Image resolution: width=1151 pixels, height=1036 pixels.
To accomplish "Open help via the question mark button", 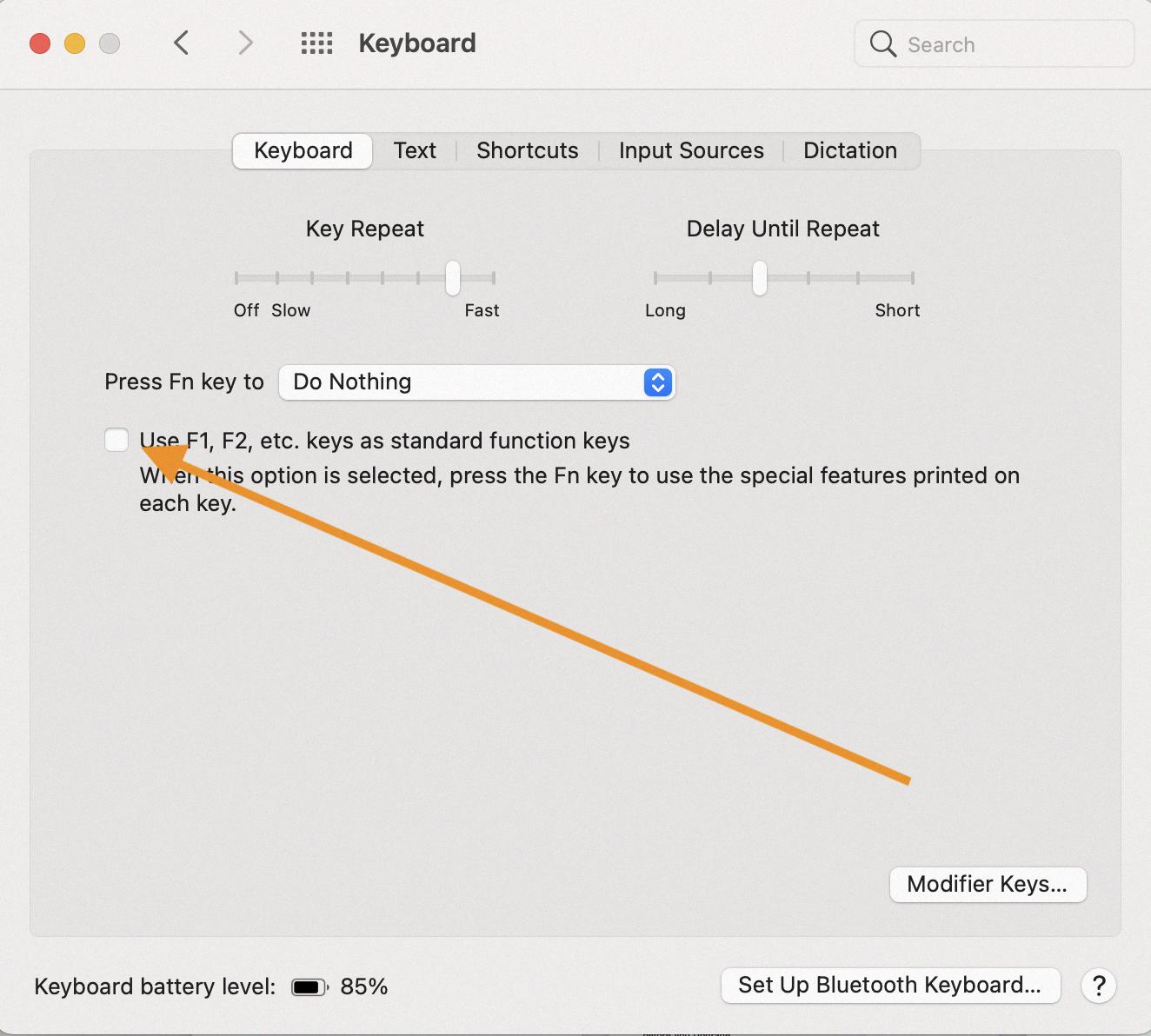I will [1099, 986].
